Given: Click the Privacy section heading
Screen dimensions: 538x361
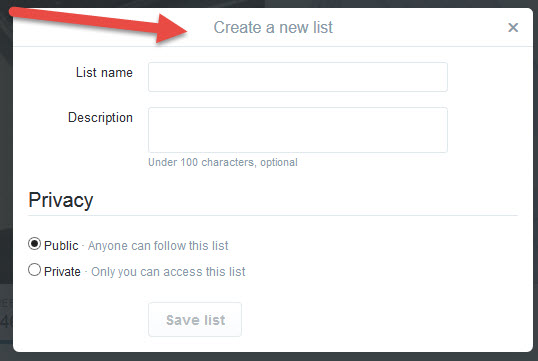Looking at the screenshot, I should (x=61, y=200).
